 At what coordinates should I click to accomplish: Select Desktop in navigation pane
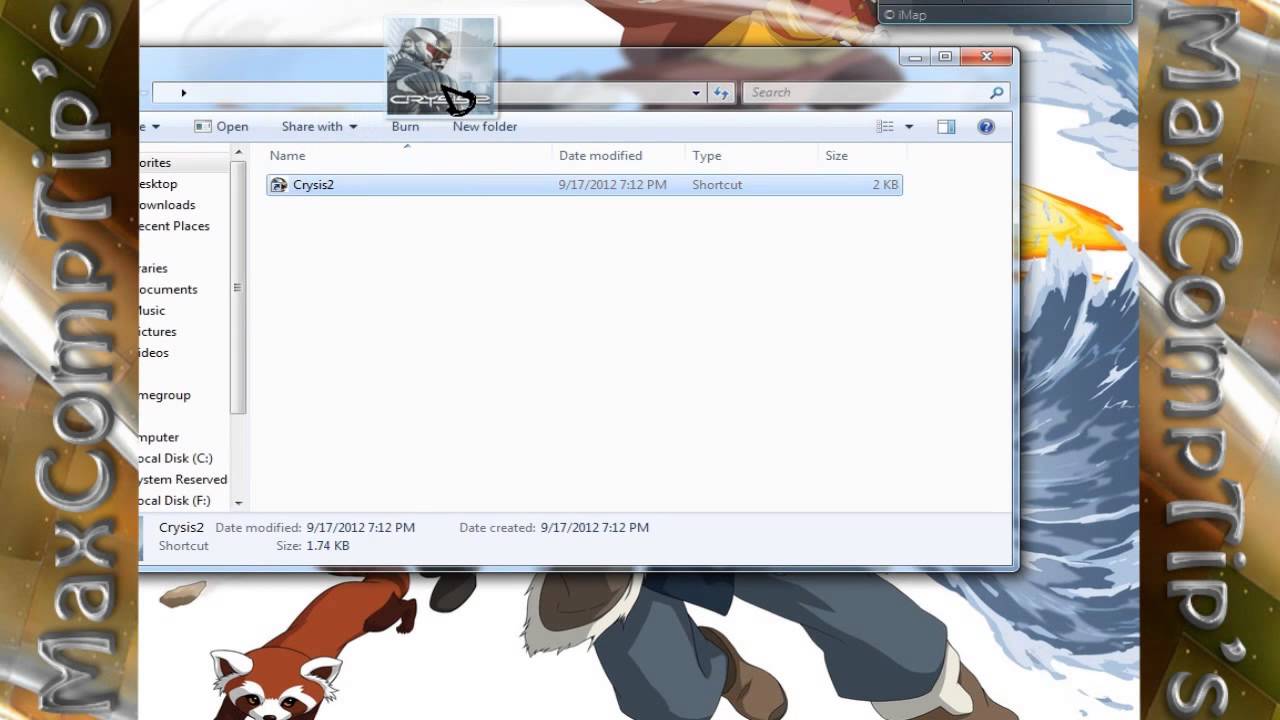(158, 184)
